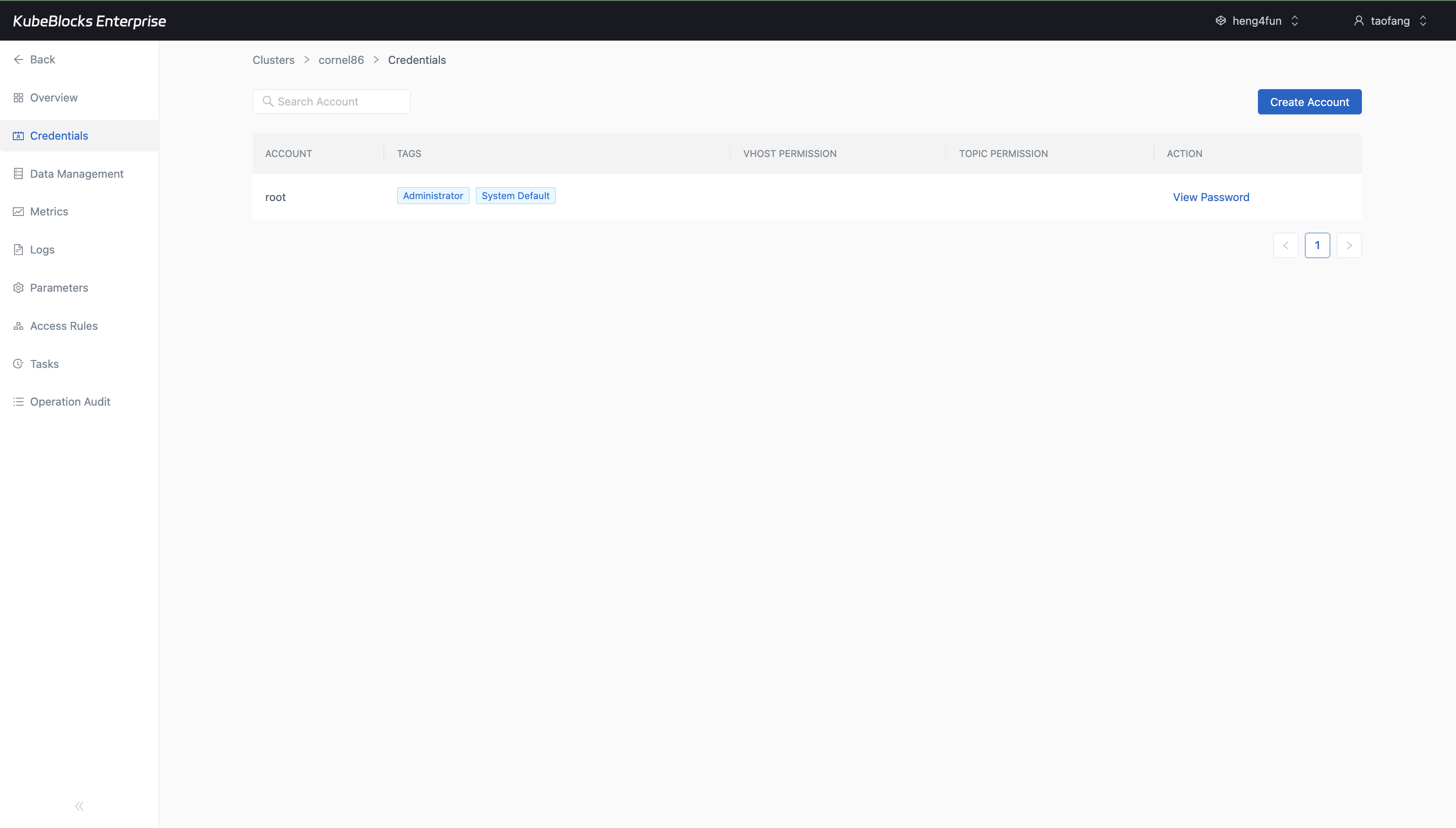Click the ACCOUNT column header
Screen dimensions: 1456x828
click(289, 154)
